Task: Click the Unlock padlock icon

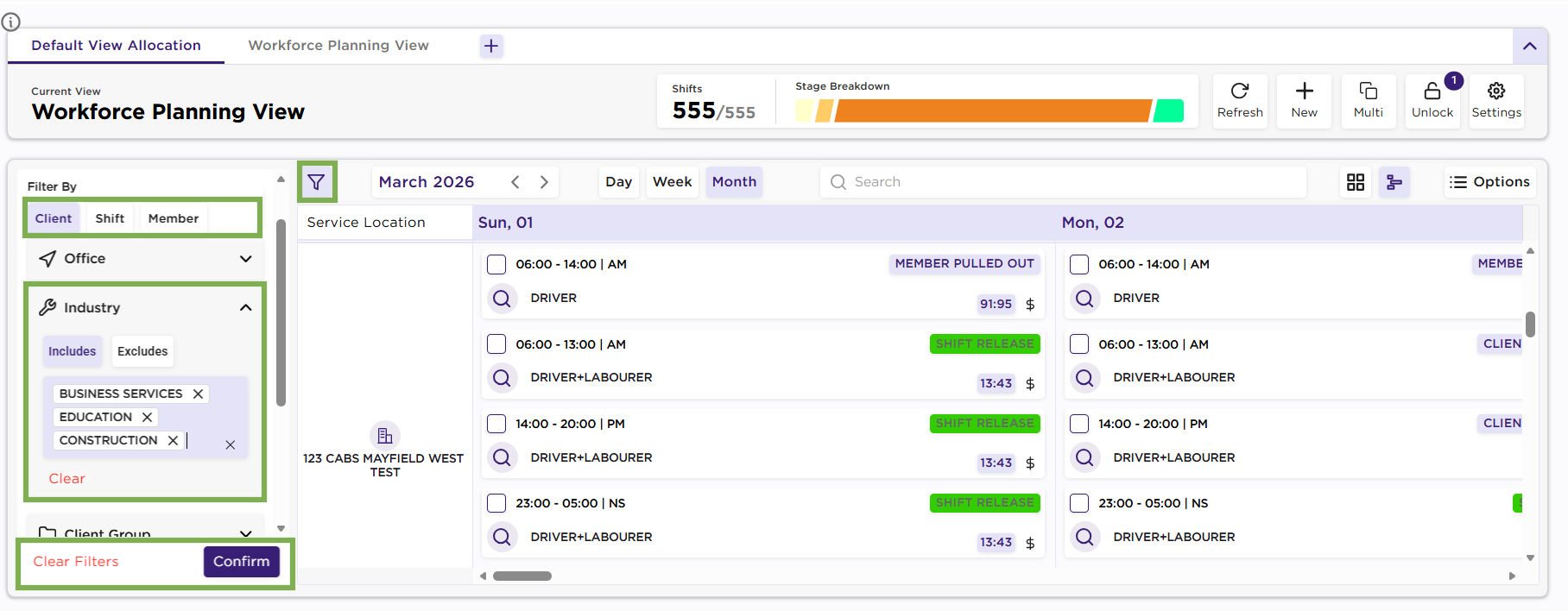Action: pos(1432,92)
